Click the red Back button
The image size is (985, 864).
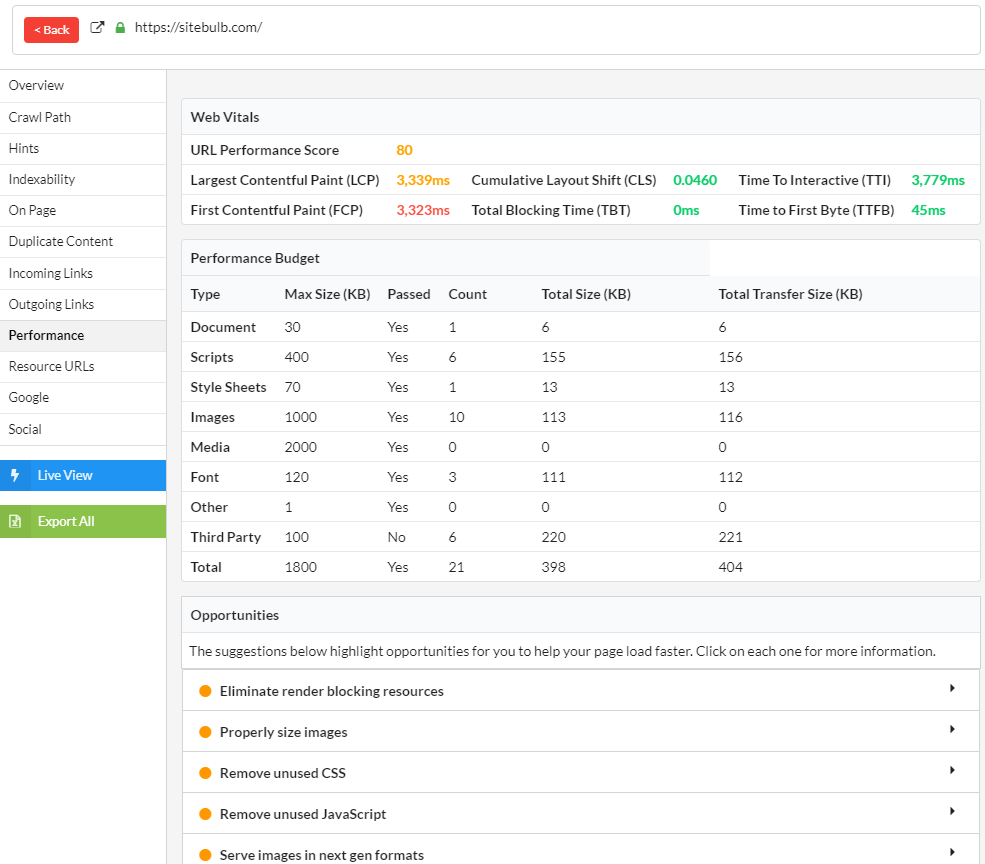tap(52, 30)
